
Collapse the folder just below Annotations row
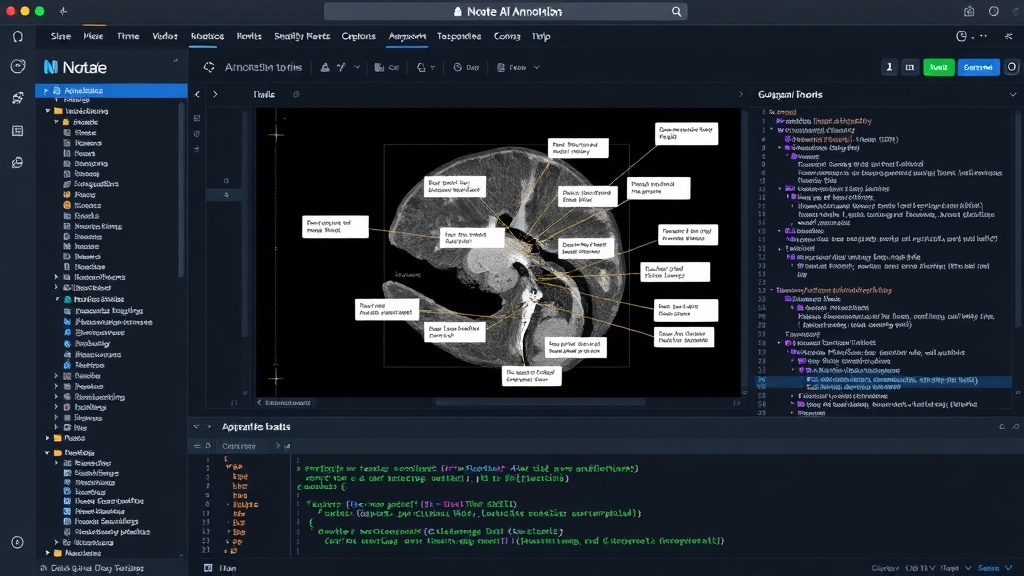tap(48, 111)
